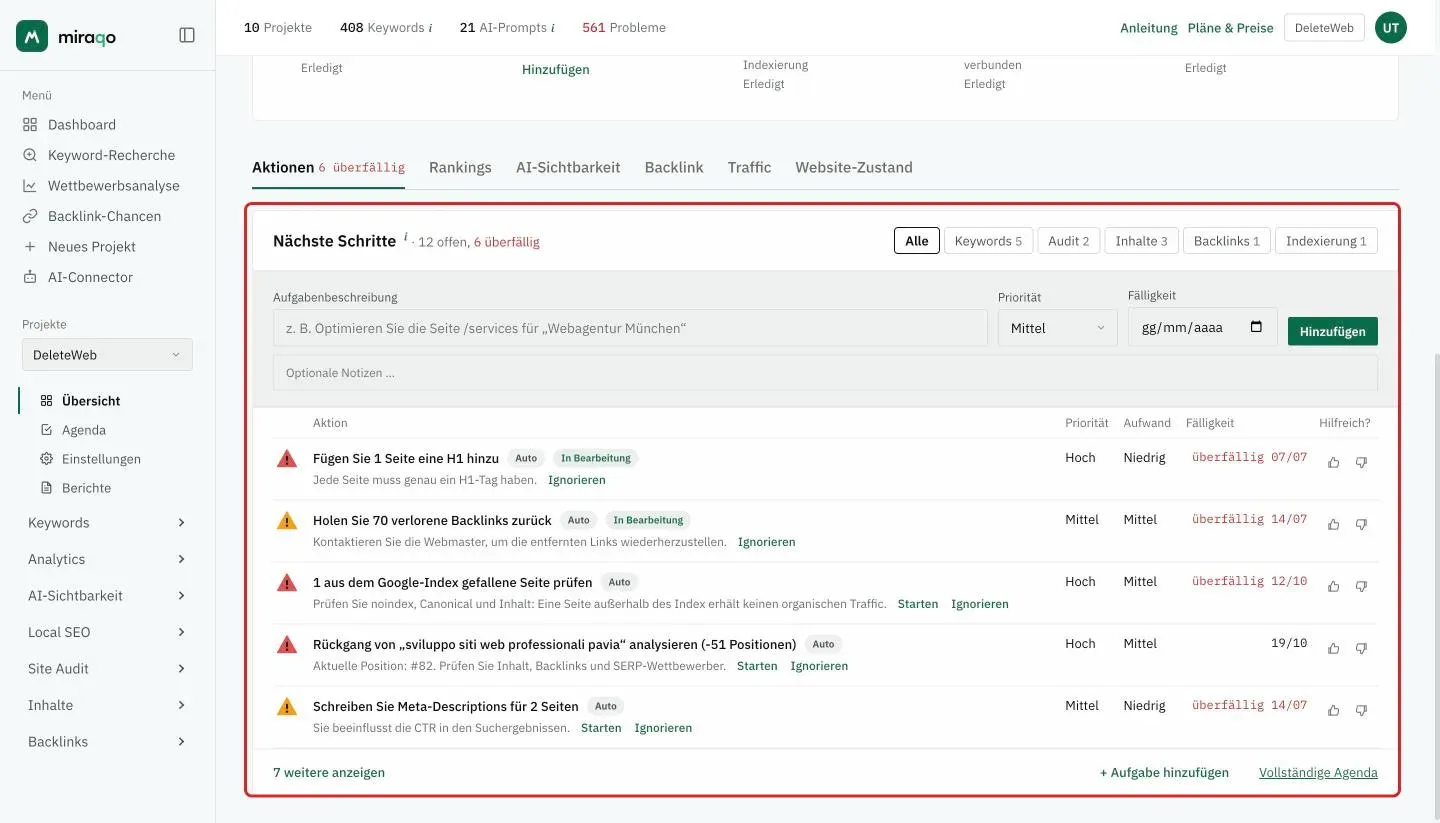Show 7 weitere anzeigen
1440x823 pixels.
329,773
